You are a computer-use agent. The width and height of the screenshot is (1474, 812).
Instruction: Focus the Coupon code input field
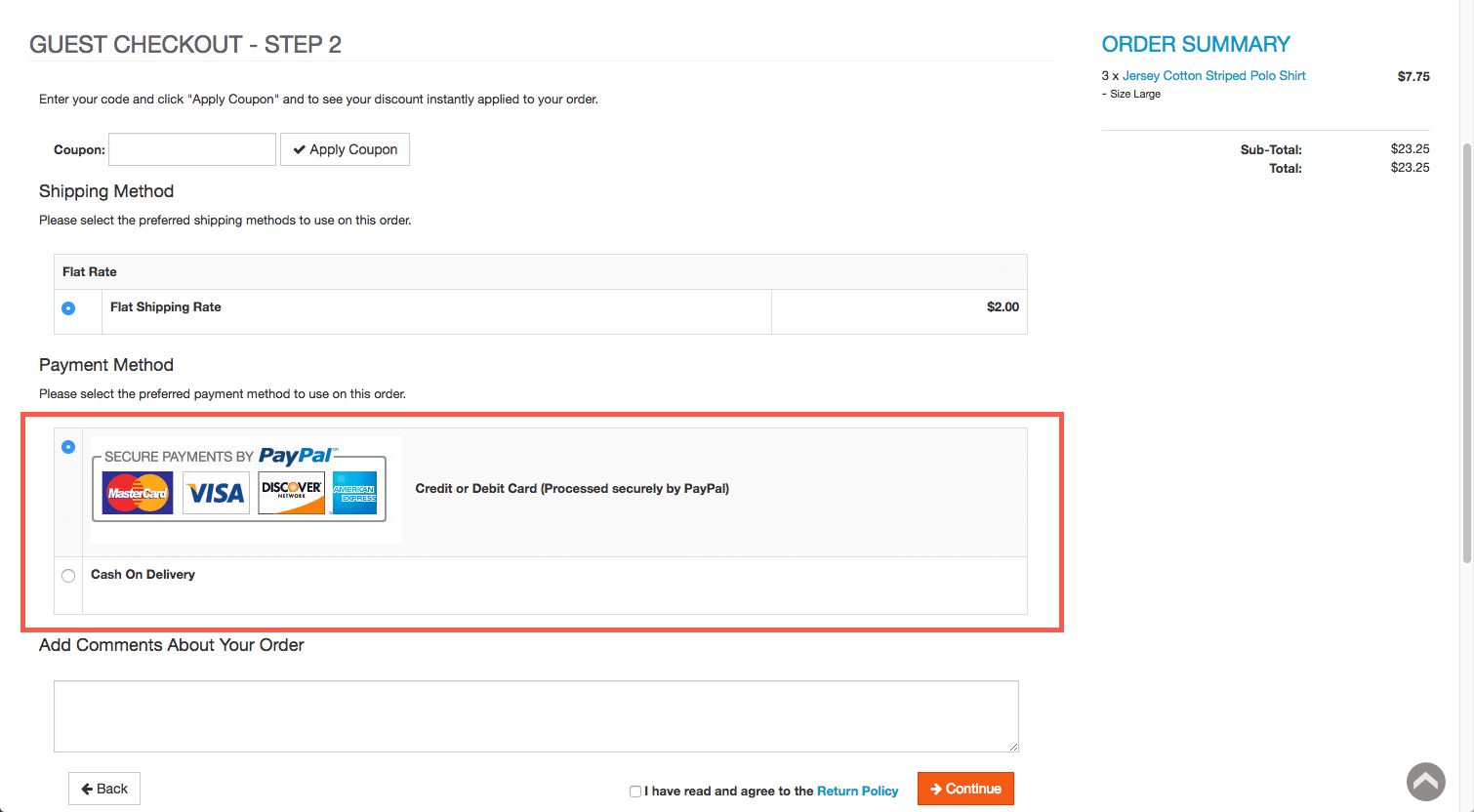[x=192, y=149]
